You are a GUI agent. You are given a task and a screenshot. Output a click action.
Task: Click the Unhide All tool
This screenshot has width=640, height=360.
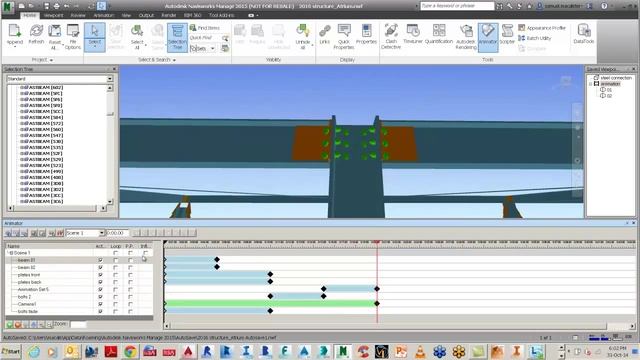point(302,37)
